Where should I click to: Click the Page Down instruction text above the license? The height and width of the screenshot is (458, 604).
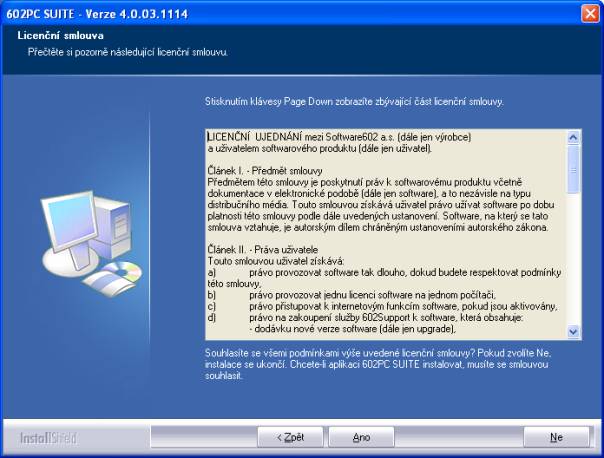pos(352,102)
